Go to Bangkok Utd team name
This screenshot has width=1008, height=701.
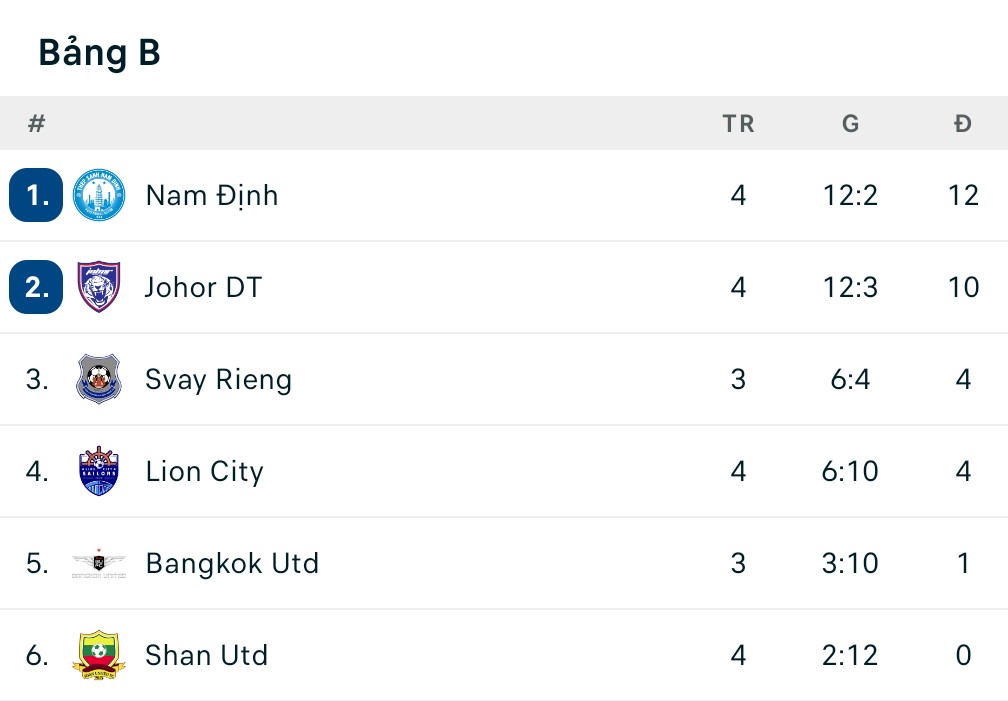coord(232,563)
